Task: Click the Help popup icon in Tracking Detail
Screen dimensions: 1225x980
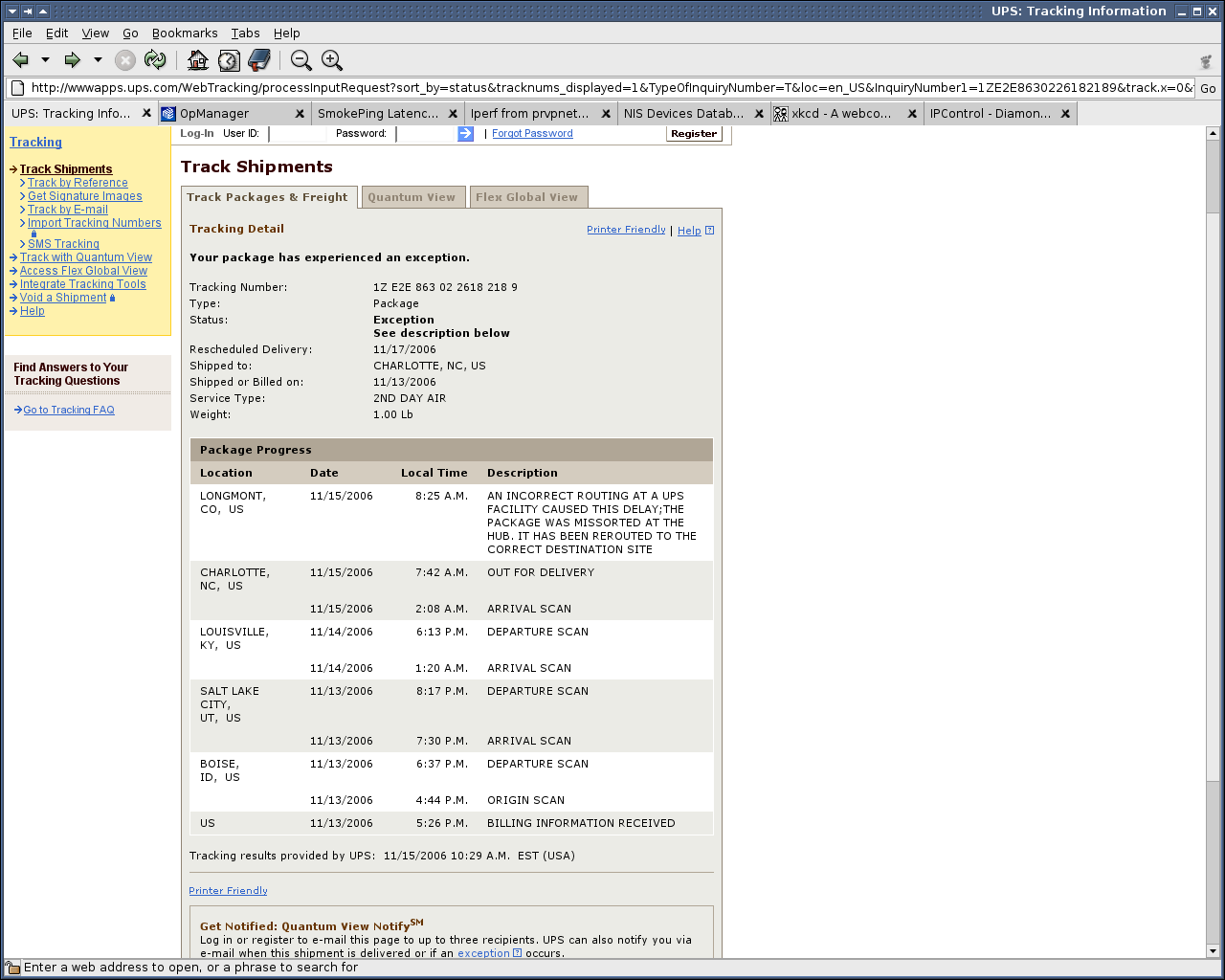Action: pos(709,230)
